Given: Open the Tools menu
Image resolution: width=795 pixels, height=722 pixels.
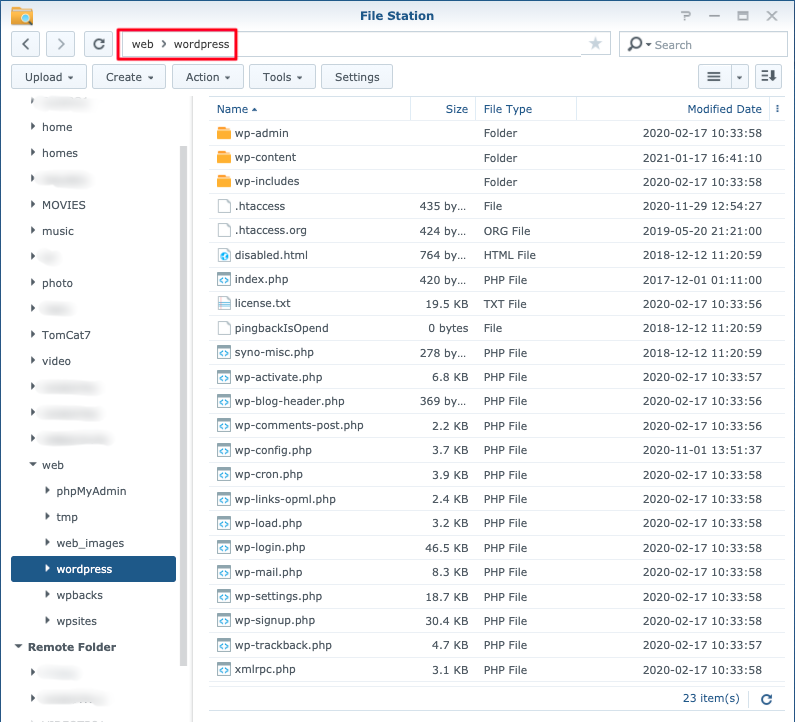Looking at the screenshot, I should point(282,77).
